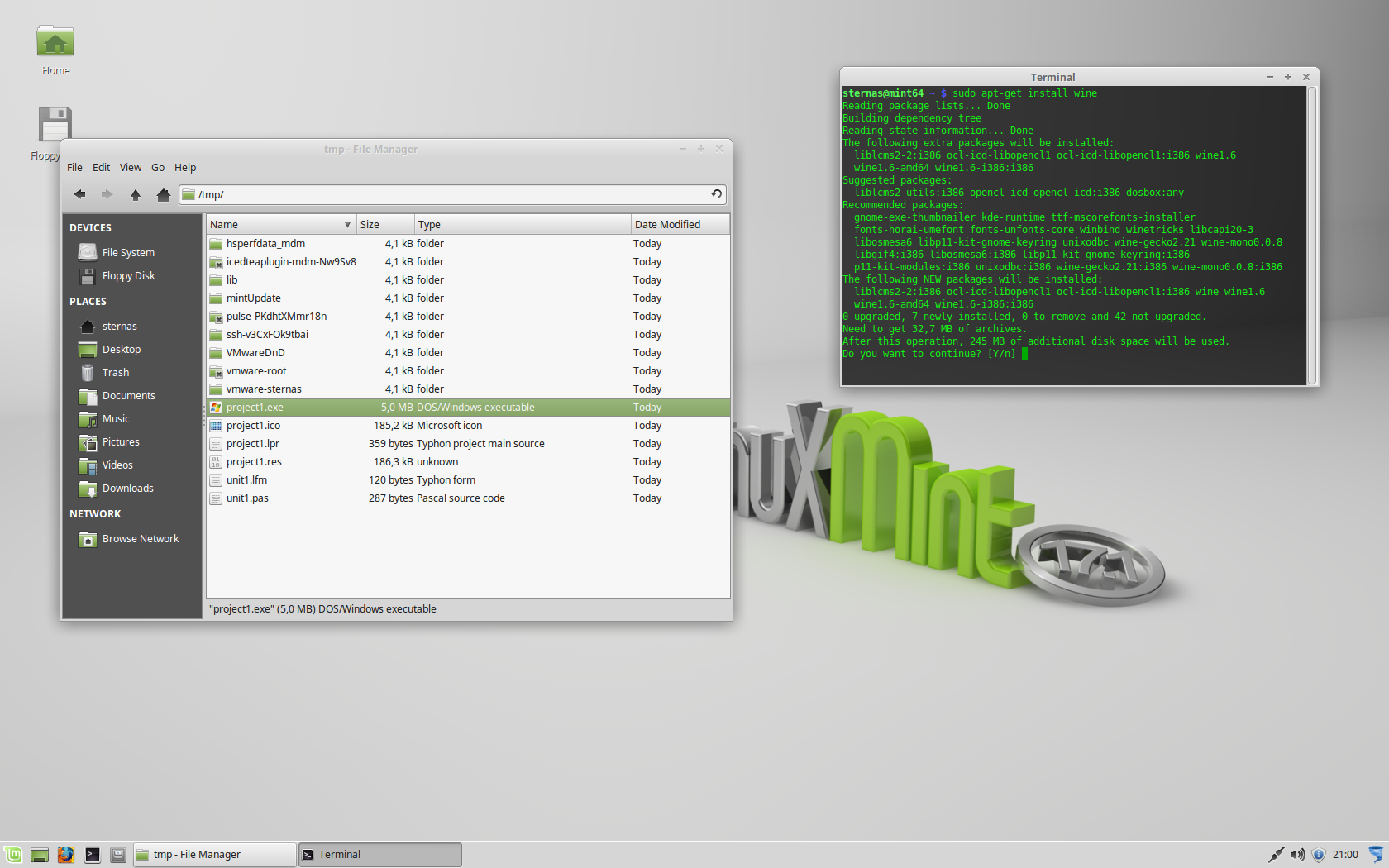Select the unit1.pas file

point(468,498)
